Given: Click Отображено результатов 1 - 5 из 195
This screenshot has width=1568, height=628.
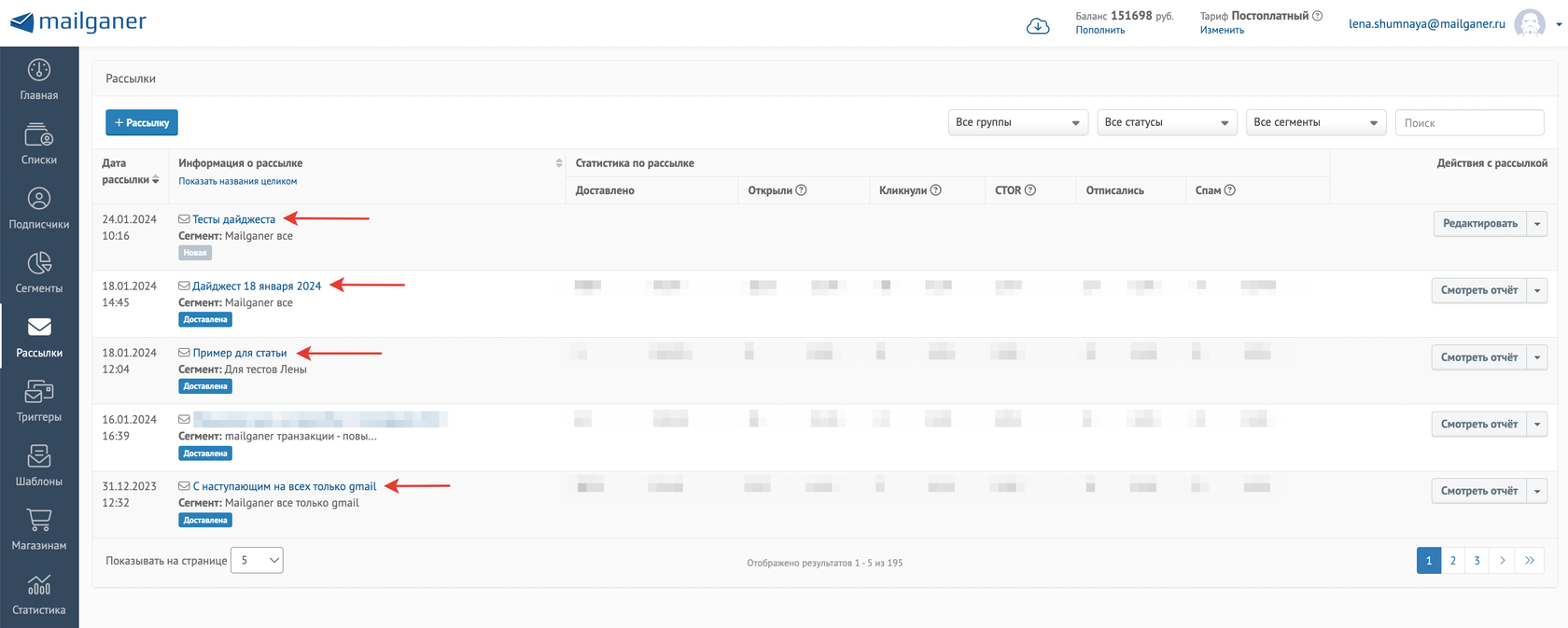Looking at the screenshot, I should coord(825,563).
